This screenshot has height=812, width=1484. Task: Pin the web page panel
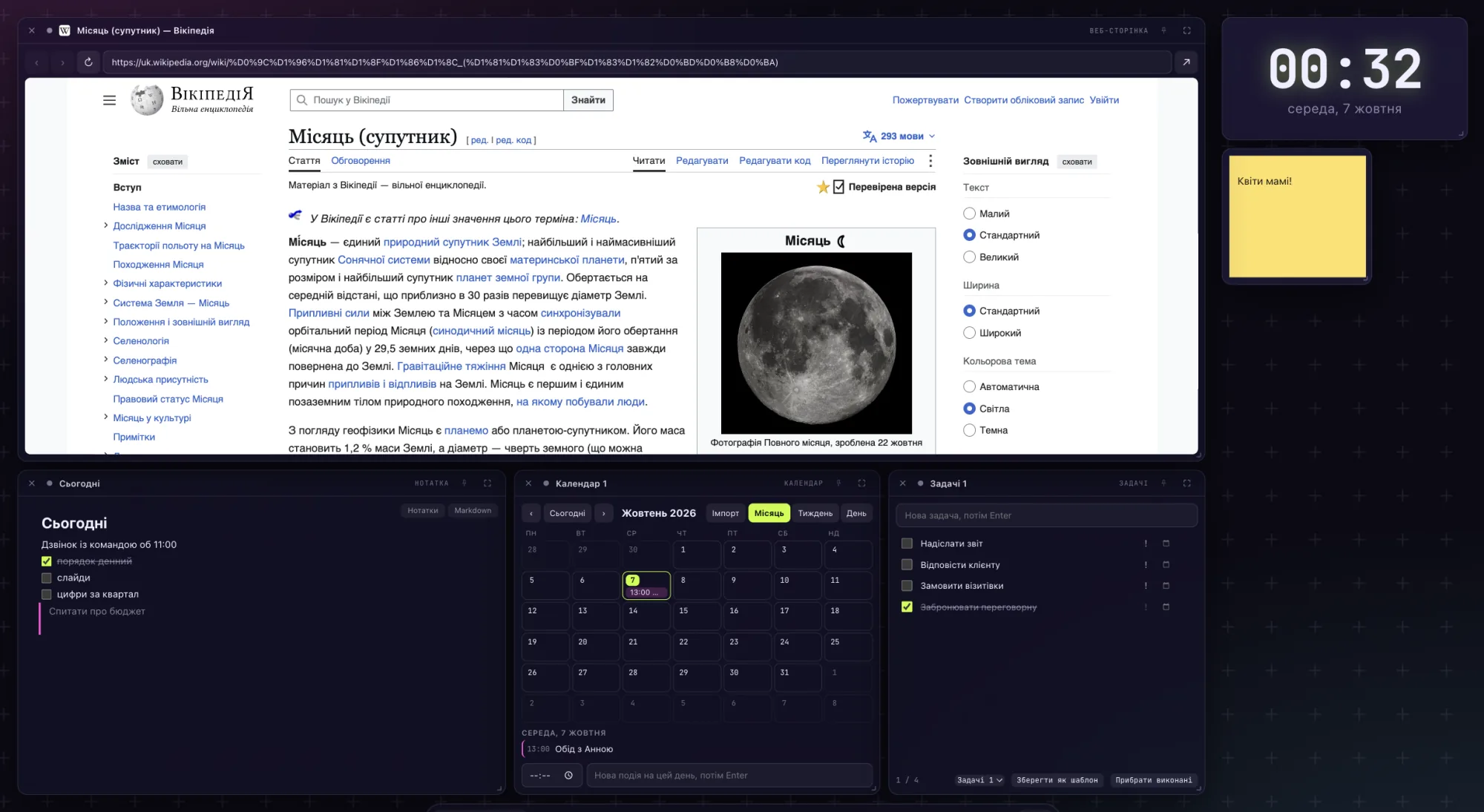(1163, 30)
